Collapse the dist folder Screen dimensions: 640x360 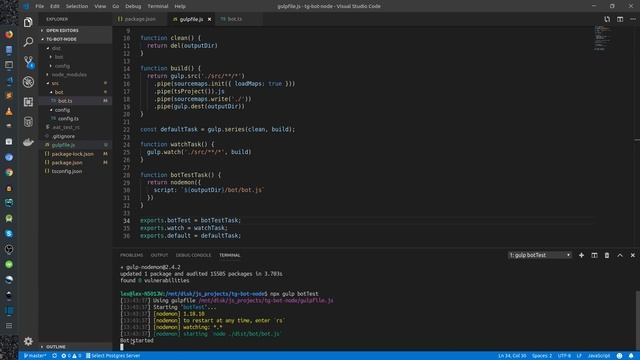pyautogui.click(x=75, y=48)
